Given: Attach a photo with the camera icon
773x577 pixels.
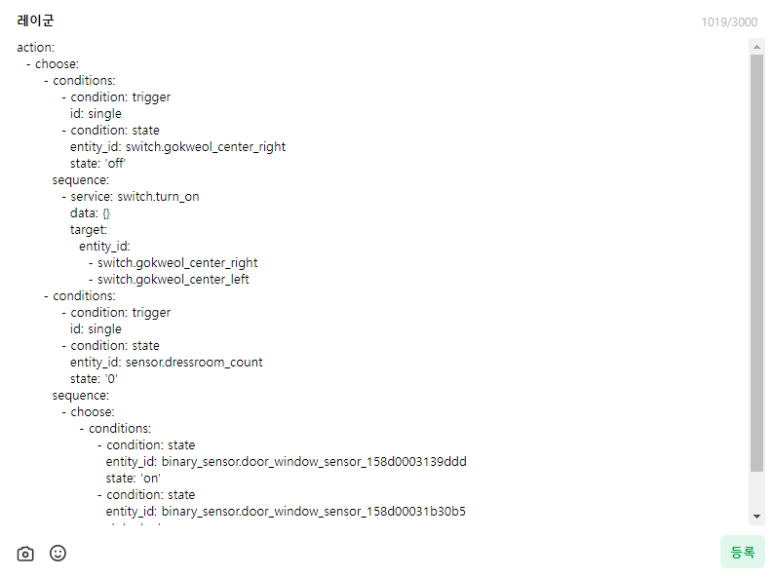Looking at the screenshot, I should [25, 554].
